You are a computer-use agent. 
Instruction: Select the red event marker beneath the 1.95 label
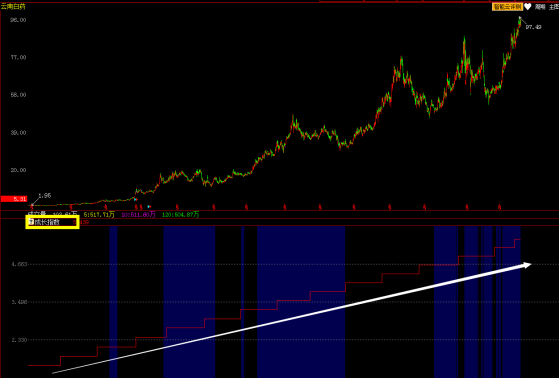[x=32, y=206]
